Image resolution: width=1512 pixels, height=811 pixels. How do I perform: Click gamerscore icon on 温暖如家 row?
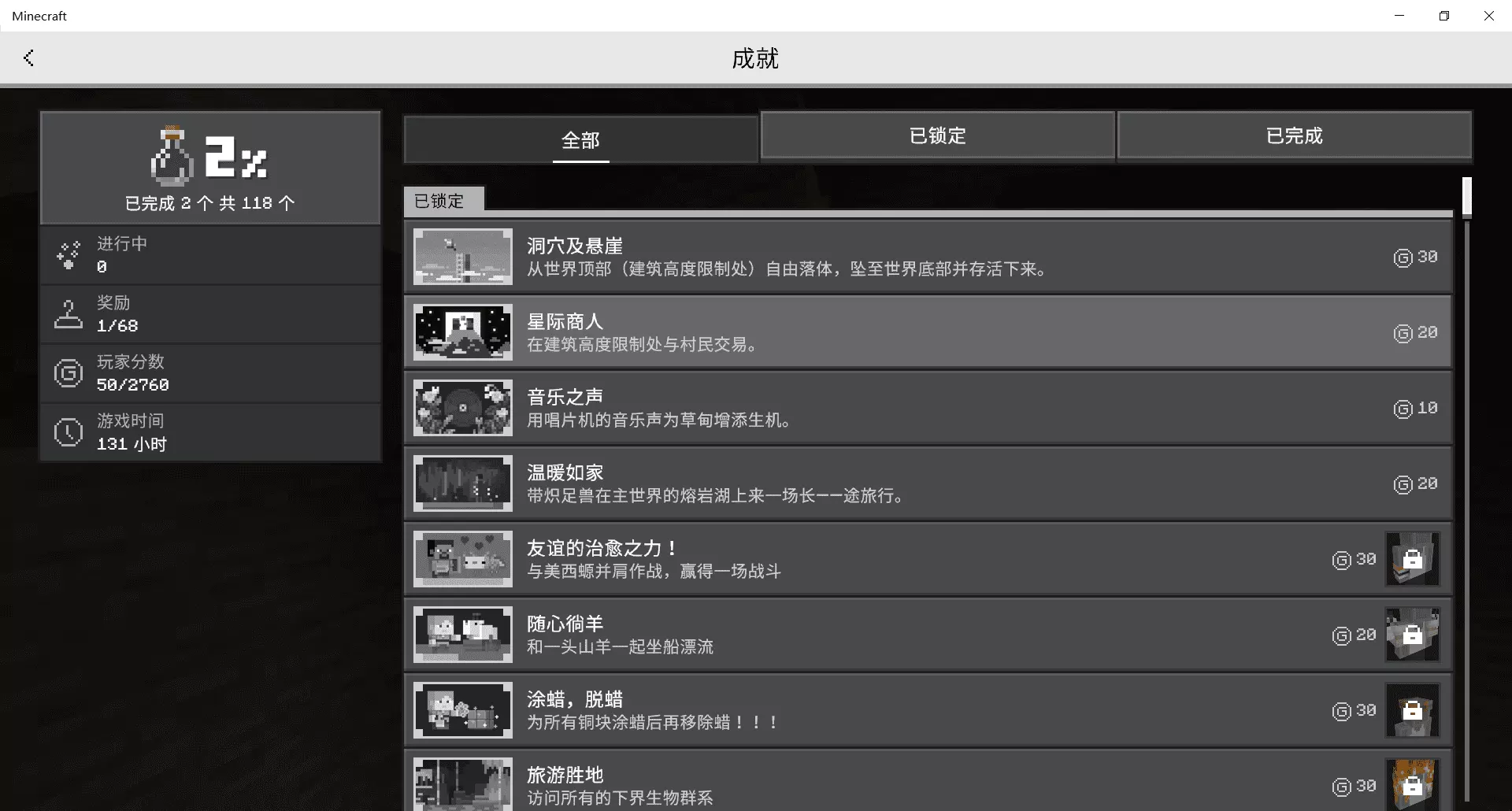1403,484
